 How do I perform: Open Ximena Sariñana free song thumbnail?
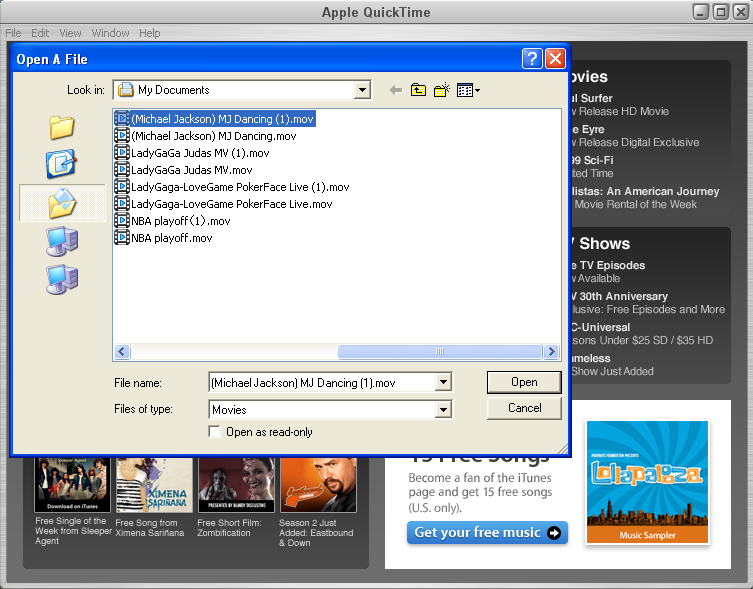pyautogui.click(x=154, y=485)
